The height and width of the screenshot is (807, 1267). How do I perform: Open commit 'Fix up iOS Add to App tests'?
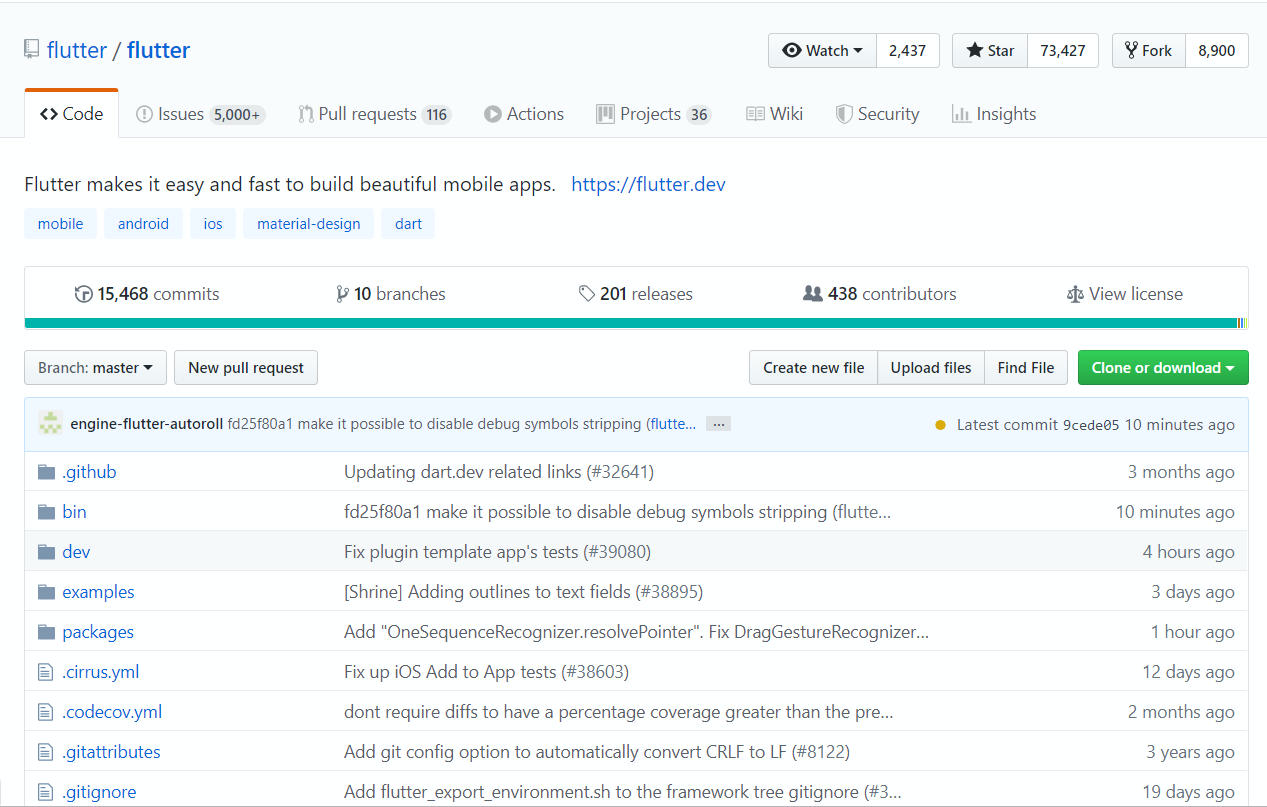pos(487,672)
